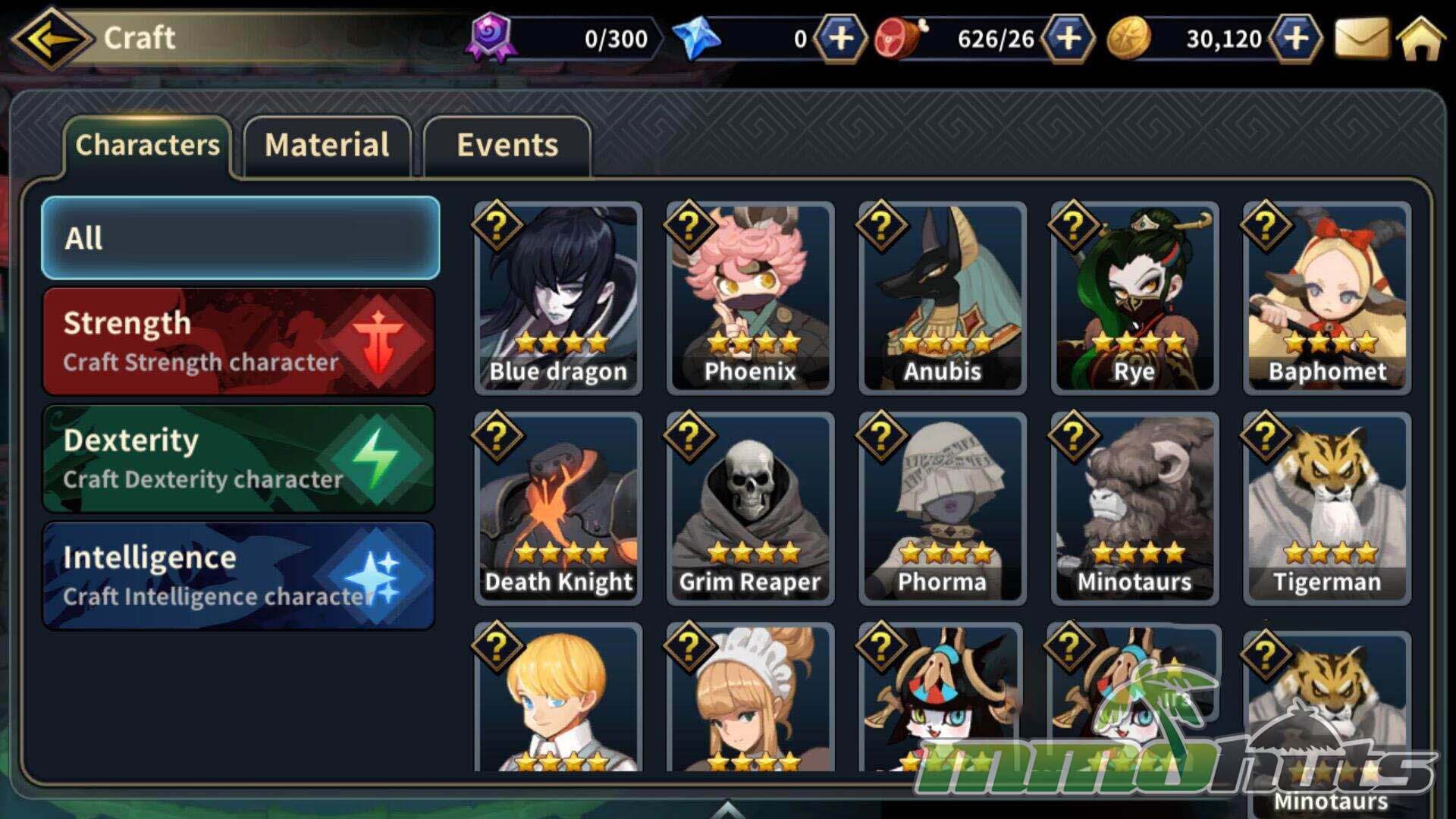
Task: Add more gold coins with plus icon
Action: (1295, 38)
